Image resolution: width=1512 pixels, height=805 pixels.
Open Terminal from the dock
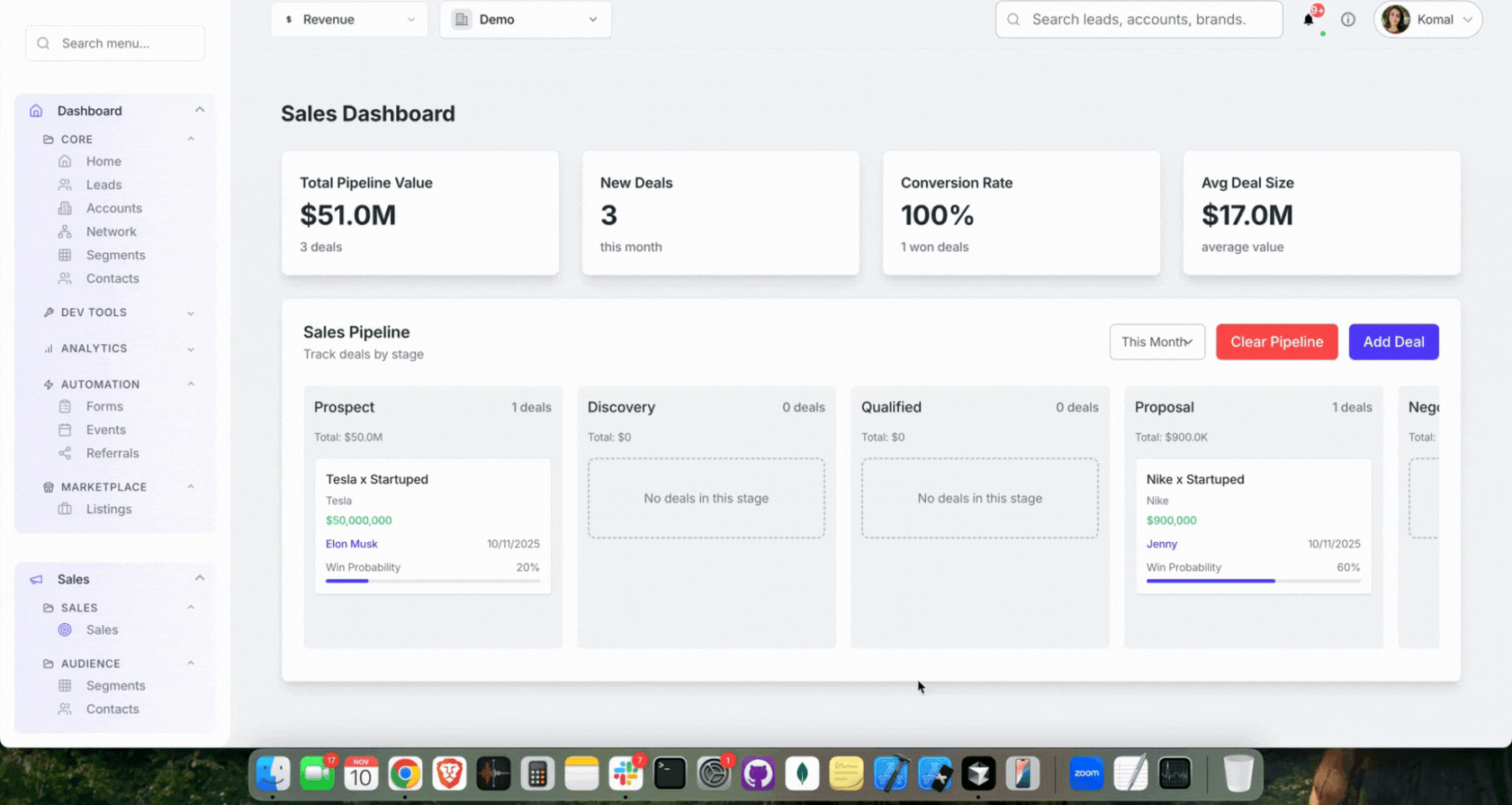point(670,773)
